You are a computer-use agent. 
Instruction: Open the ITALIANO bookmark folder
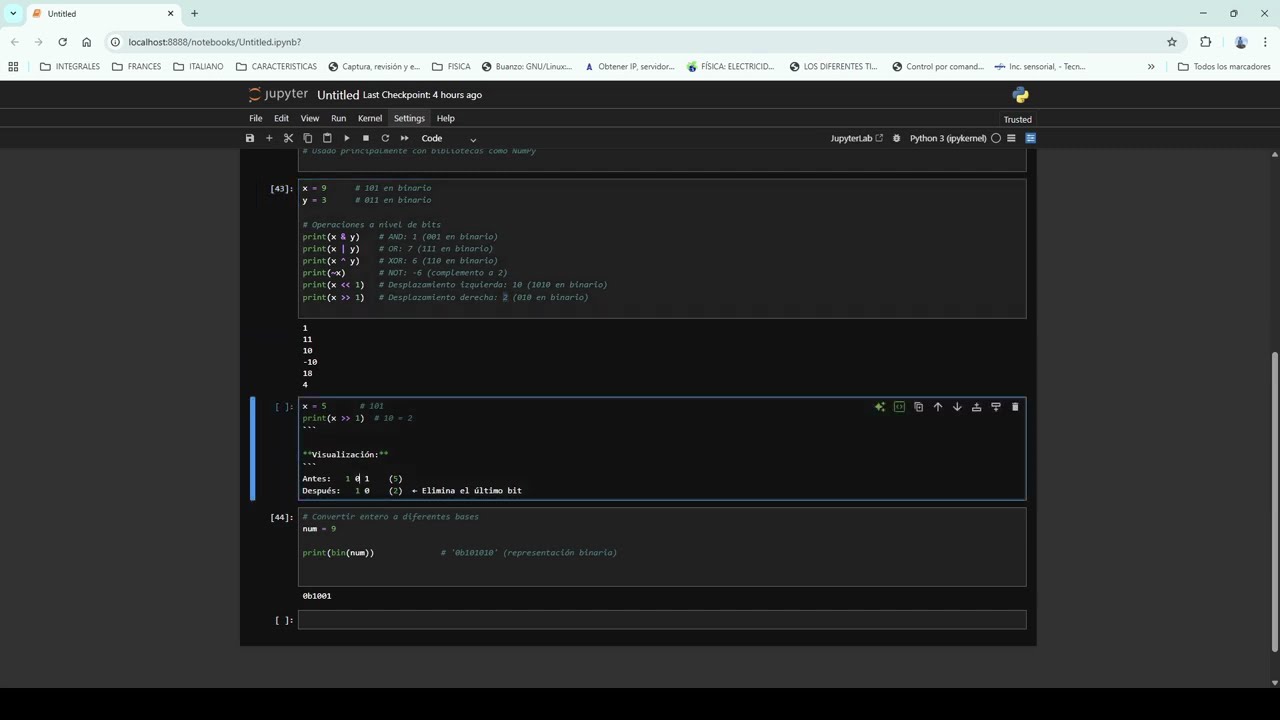(198, 67)
